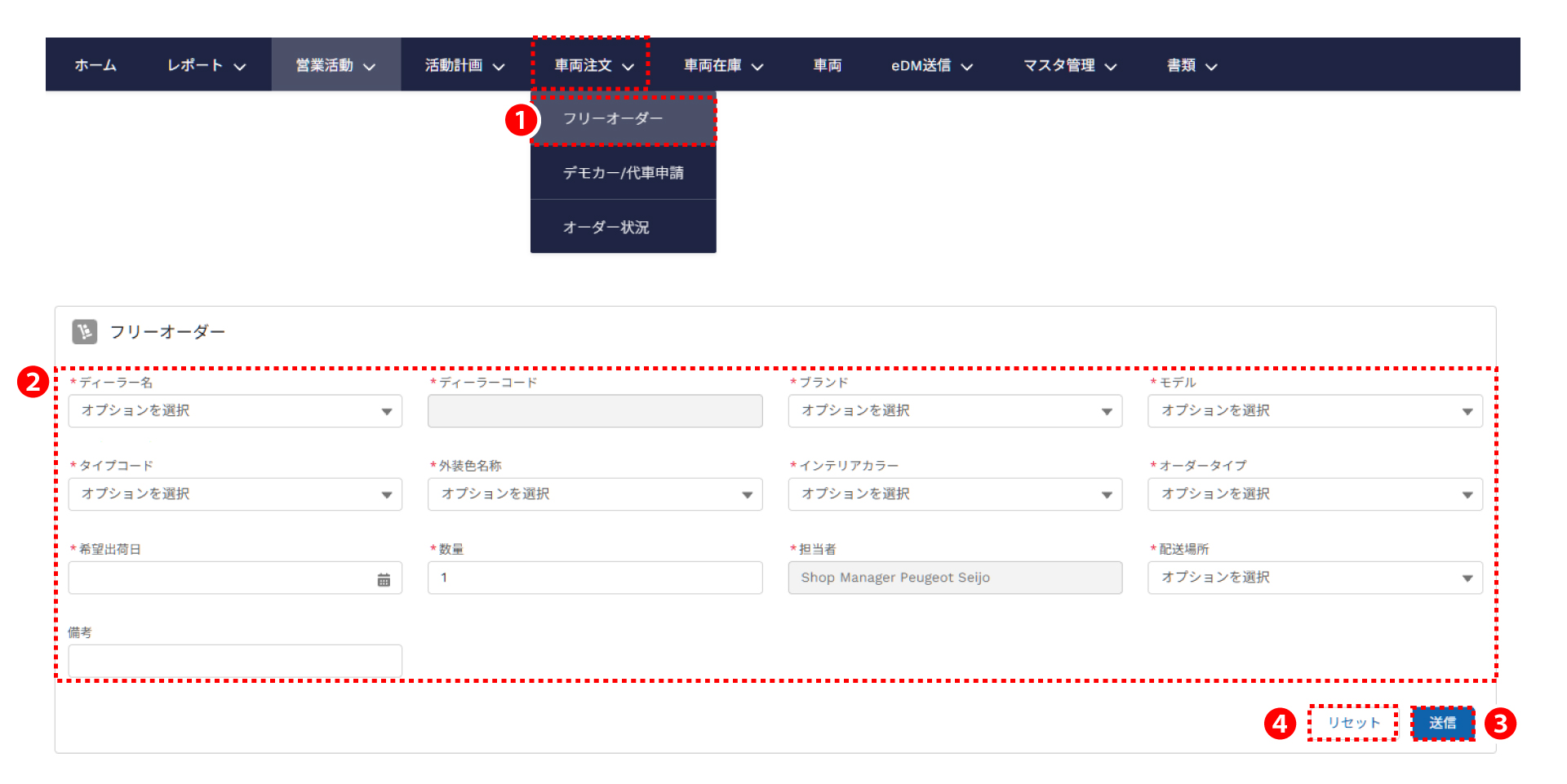Open the オーダータイプ selector

click(1315, 494)
